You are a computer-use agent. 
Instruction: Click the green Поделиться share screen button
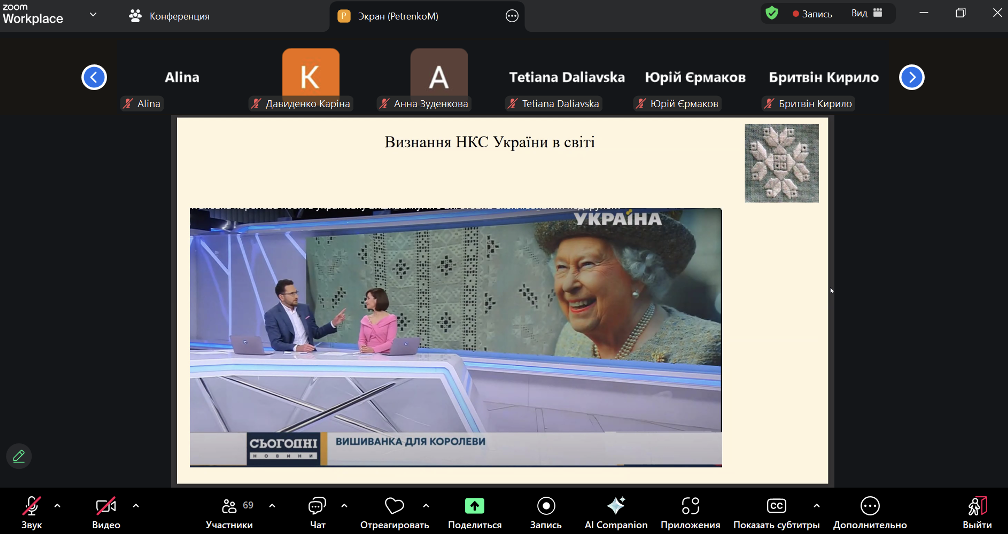pyautogui.click(x=475, y=507)
